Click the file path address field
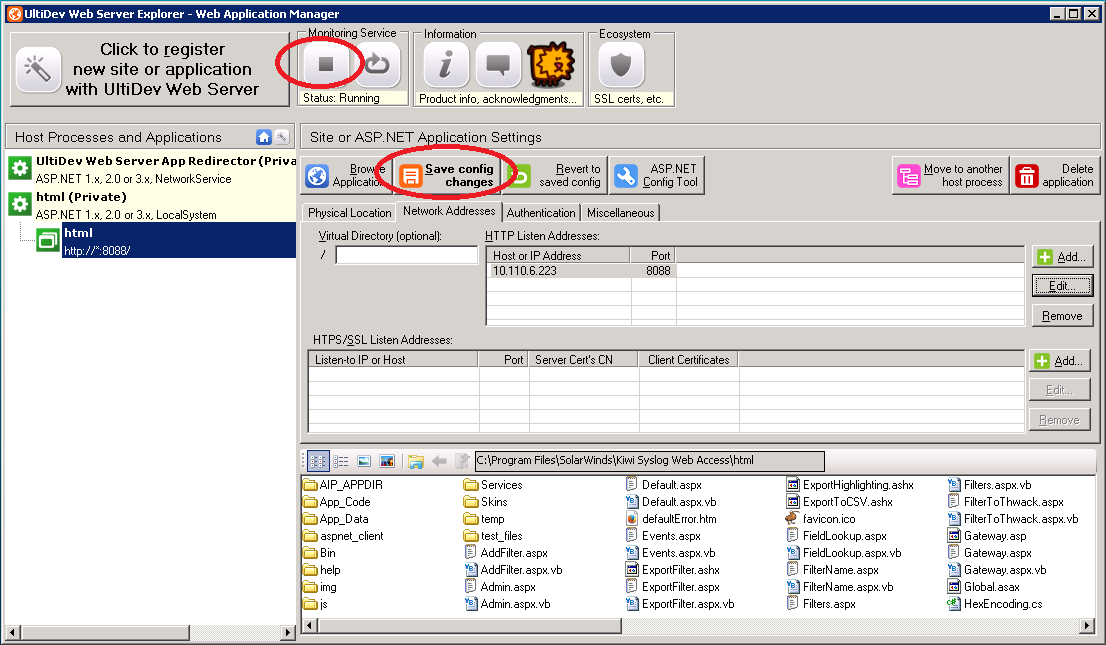 (649, 461)
